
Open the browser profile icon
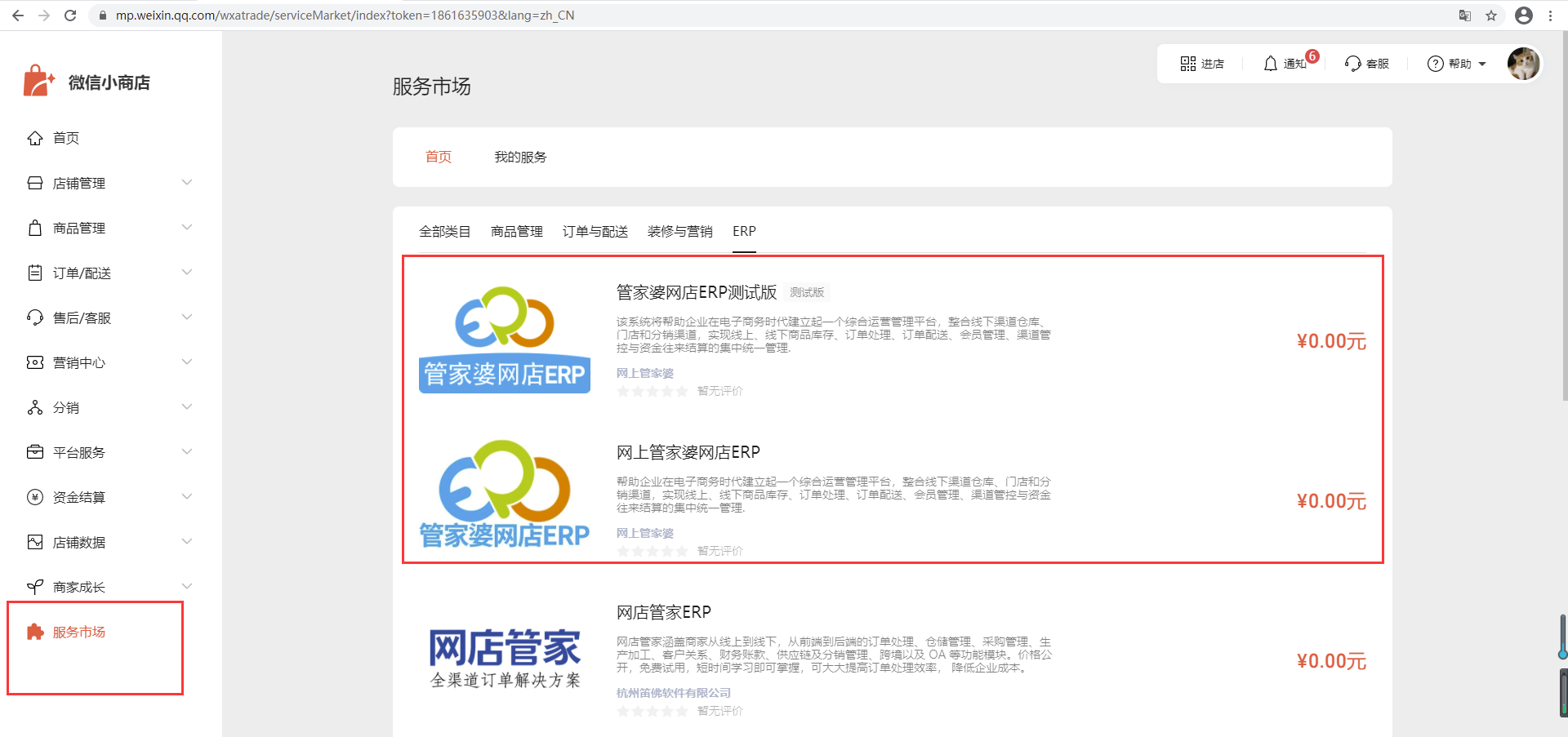tap(1524, 16)
